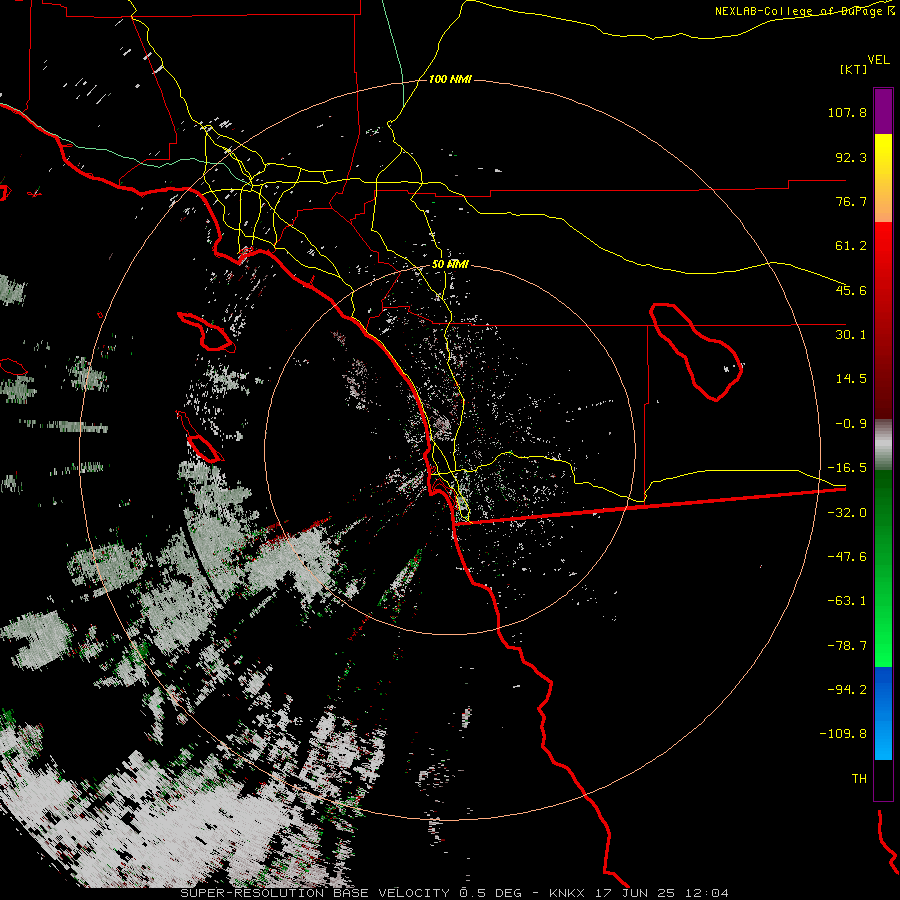Click the Super-Resolution Base Velocity caption
This screenshot has width=900, height=900.
[454, 893]
